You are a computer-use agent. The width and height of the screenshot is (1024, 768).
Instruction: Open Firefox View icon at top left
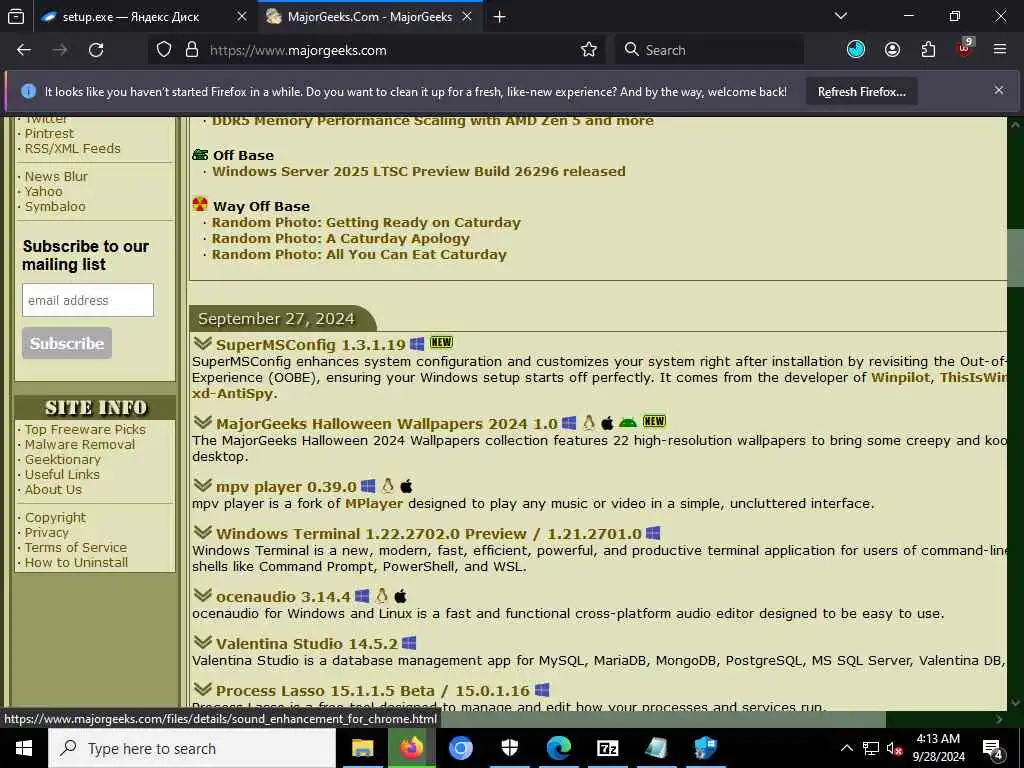(16, 17)
